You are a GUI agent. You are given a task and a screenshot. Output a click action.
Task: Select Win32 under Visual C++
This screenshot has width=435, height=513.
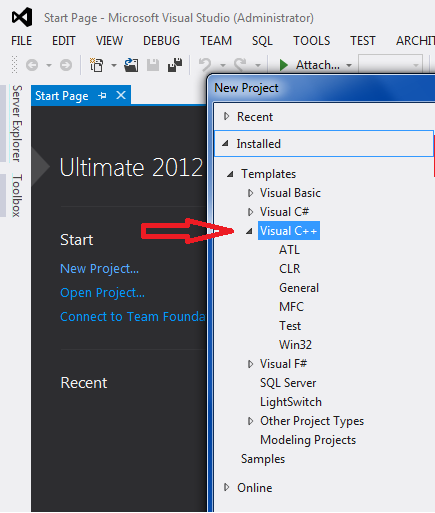pos(295,345)
